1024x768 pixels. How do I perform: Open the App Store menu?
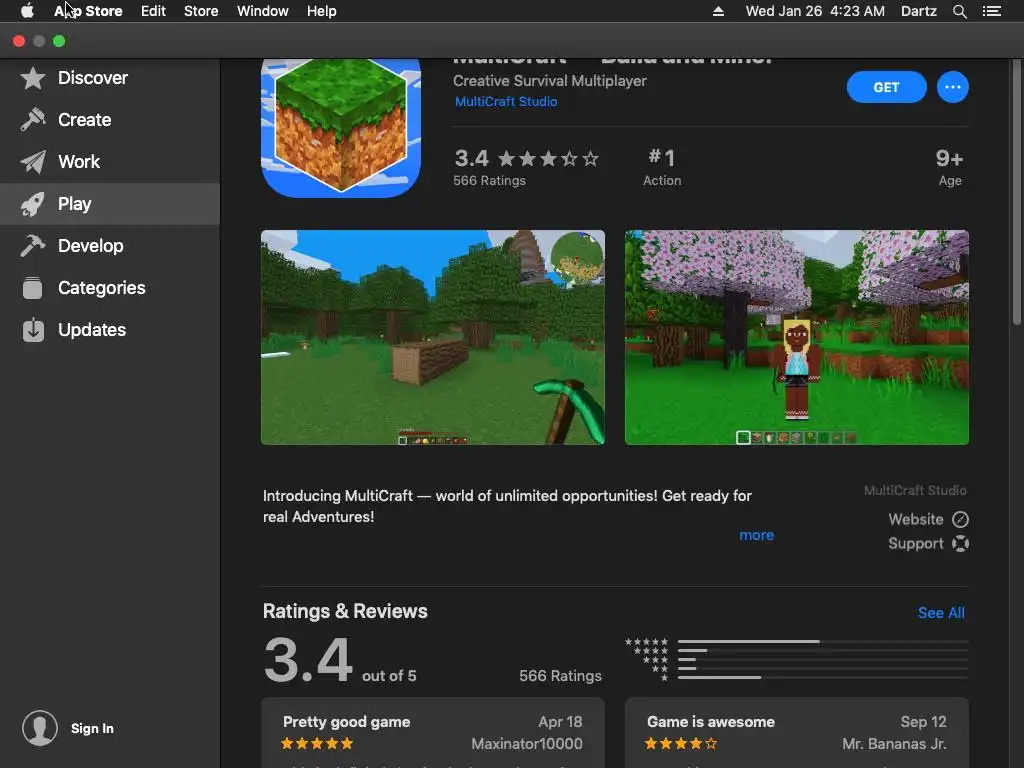tap(88, 11)
